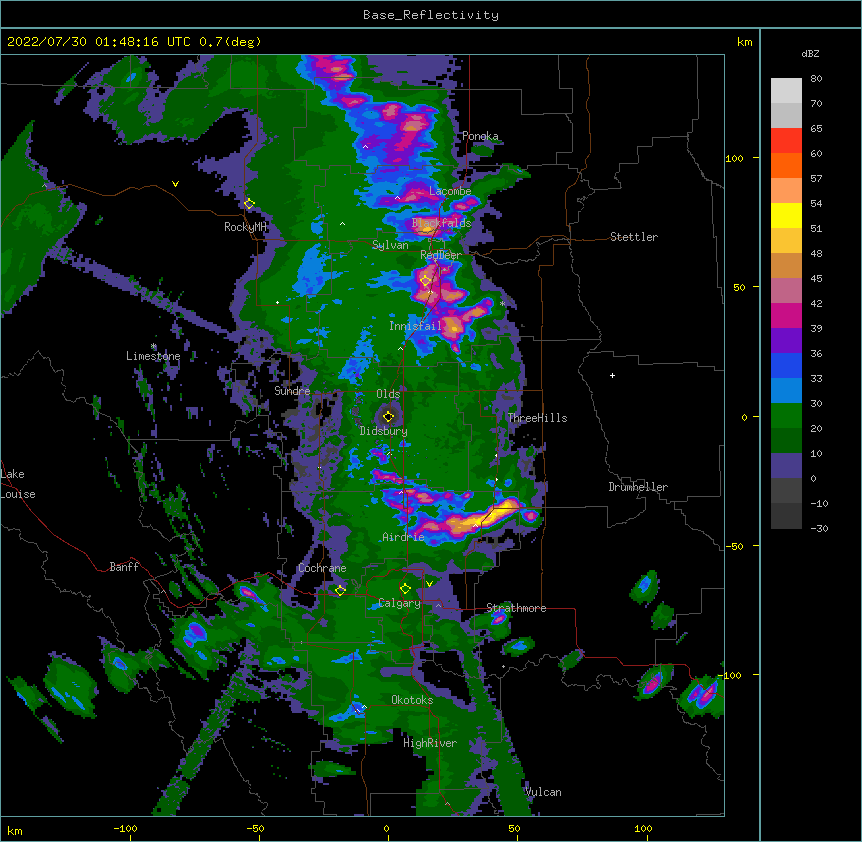Click the -50 tick on the right km axis
862x842 pixels.
734,546
